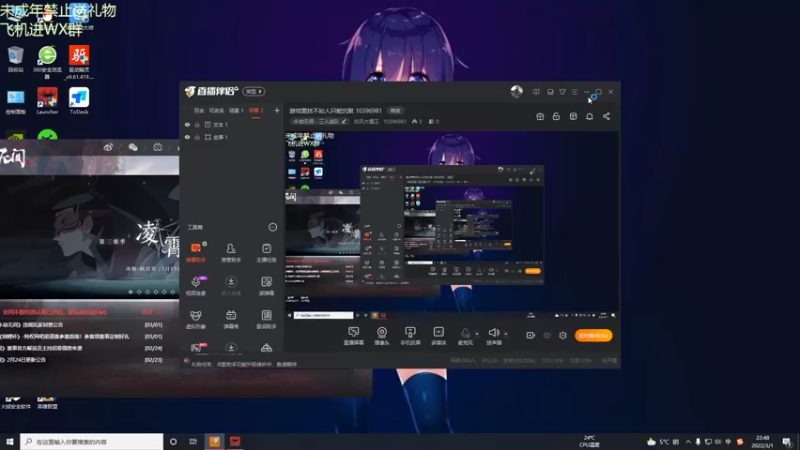
Task: Select the highlighted 场景 2 tab
Action: tap(256, 110)
